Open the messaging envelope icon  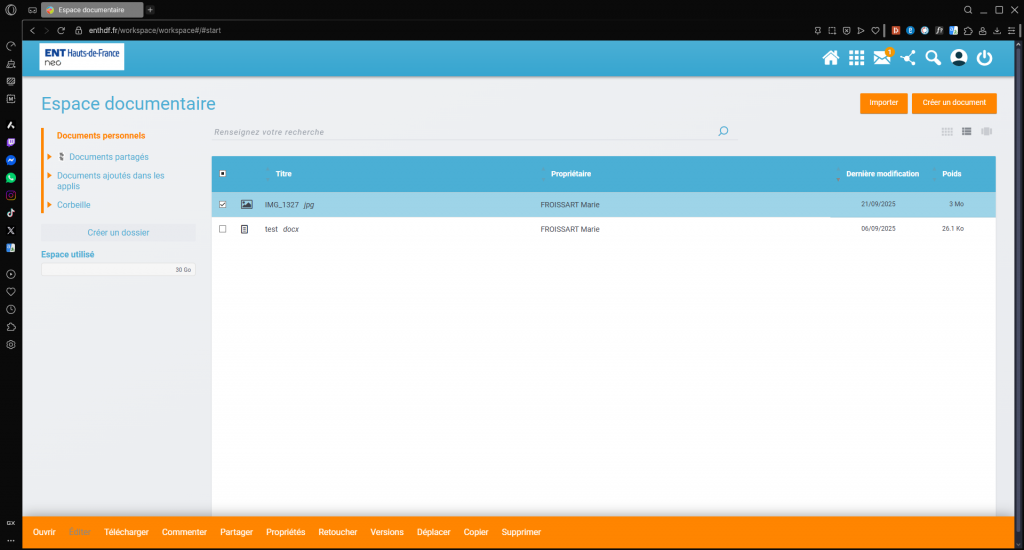pyautogui.click(x=881, y=58)
